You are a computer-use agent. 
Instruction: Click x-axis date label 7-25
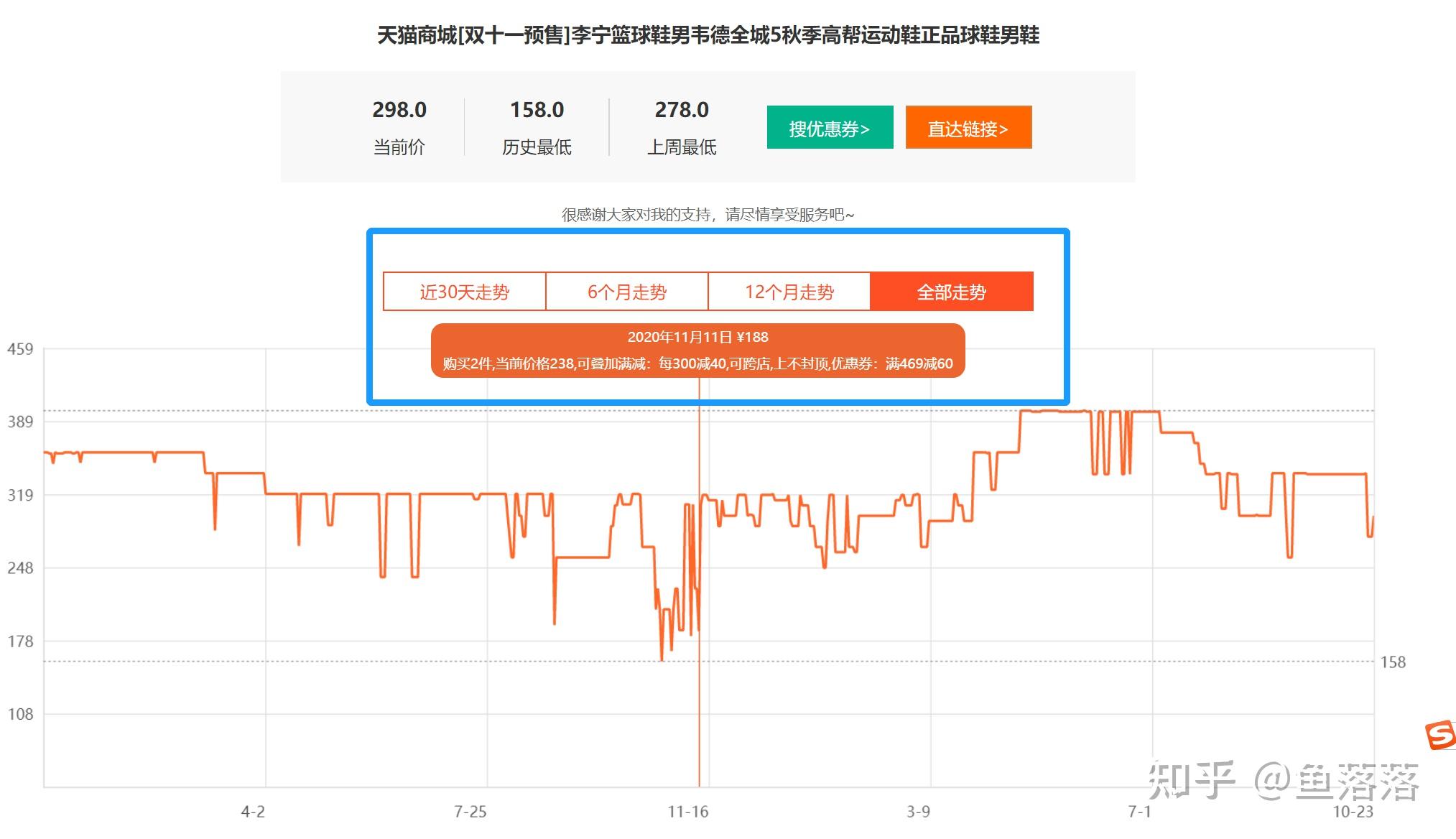470,812
